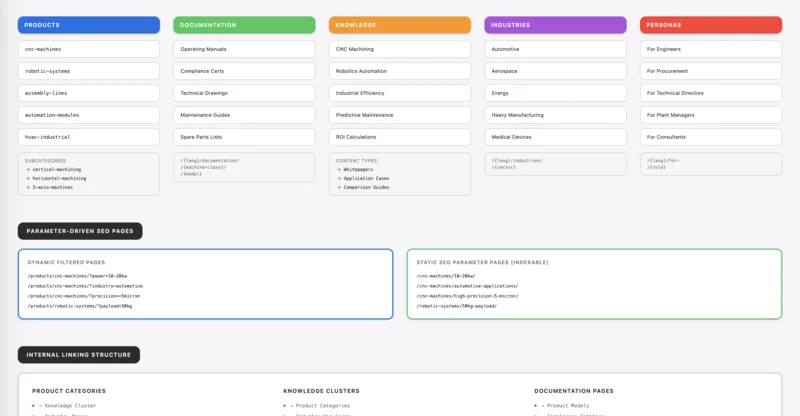The width and height of the screenshot is (800, 416).
Task: Open the purple INDUSTRIES header
Action: point(555,25)
